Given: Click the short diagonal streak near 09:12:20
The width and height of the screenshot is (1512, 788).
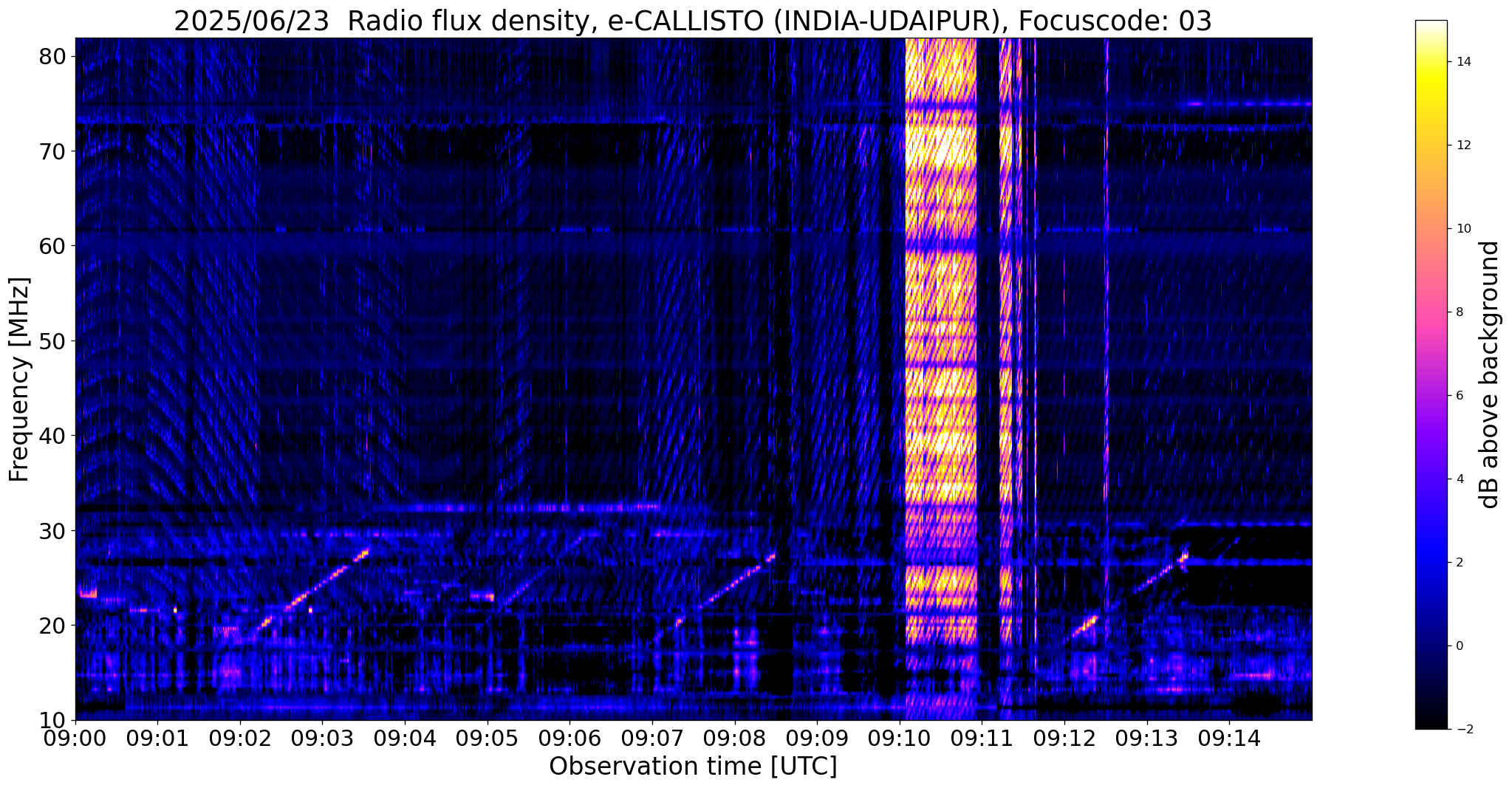Looking at the screenshot, I should click(1084, 626).
